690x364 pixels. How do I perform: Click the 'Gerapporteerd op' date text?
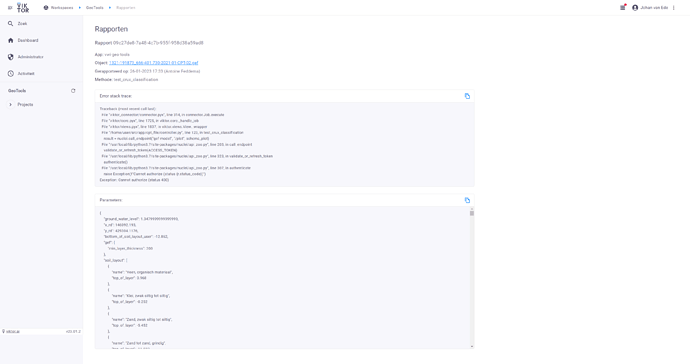coord(147,71)
